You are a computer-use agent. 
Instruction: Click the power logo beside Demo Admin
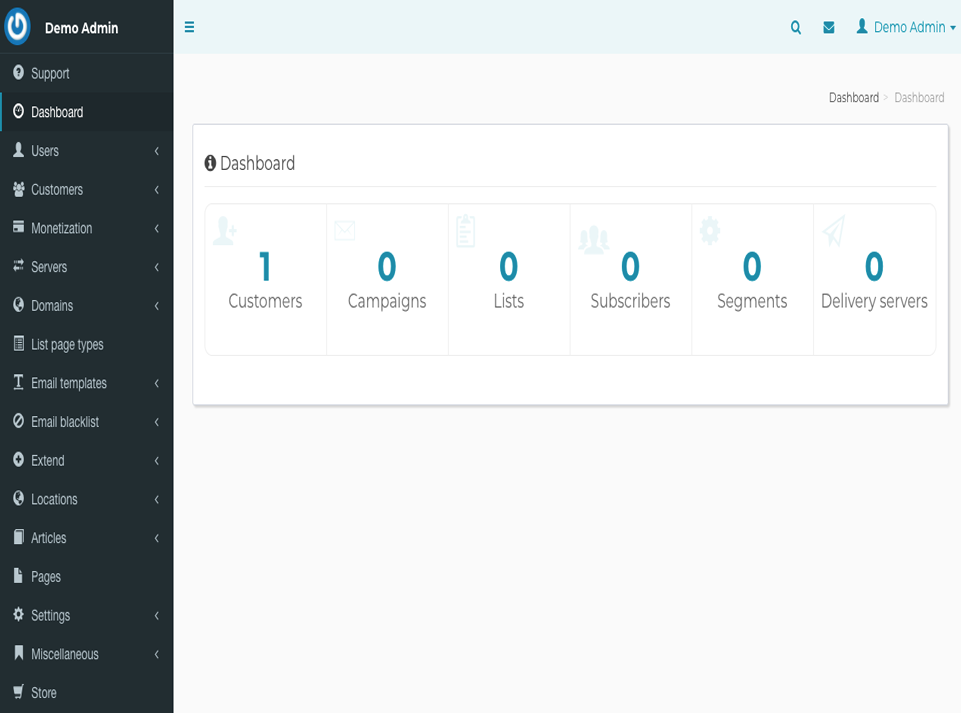click(18, 27)
